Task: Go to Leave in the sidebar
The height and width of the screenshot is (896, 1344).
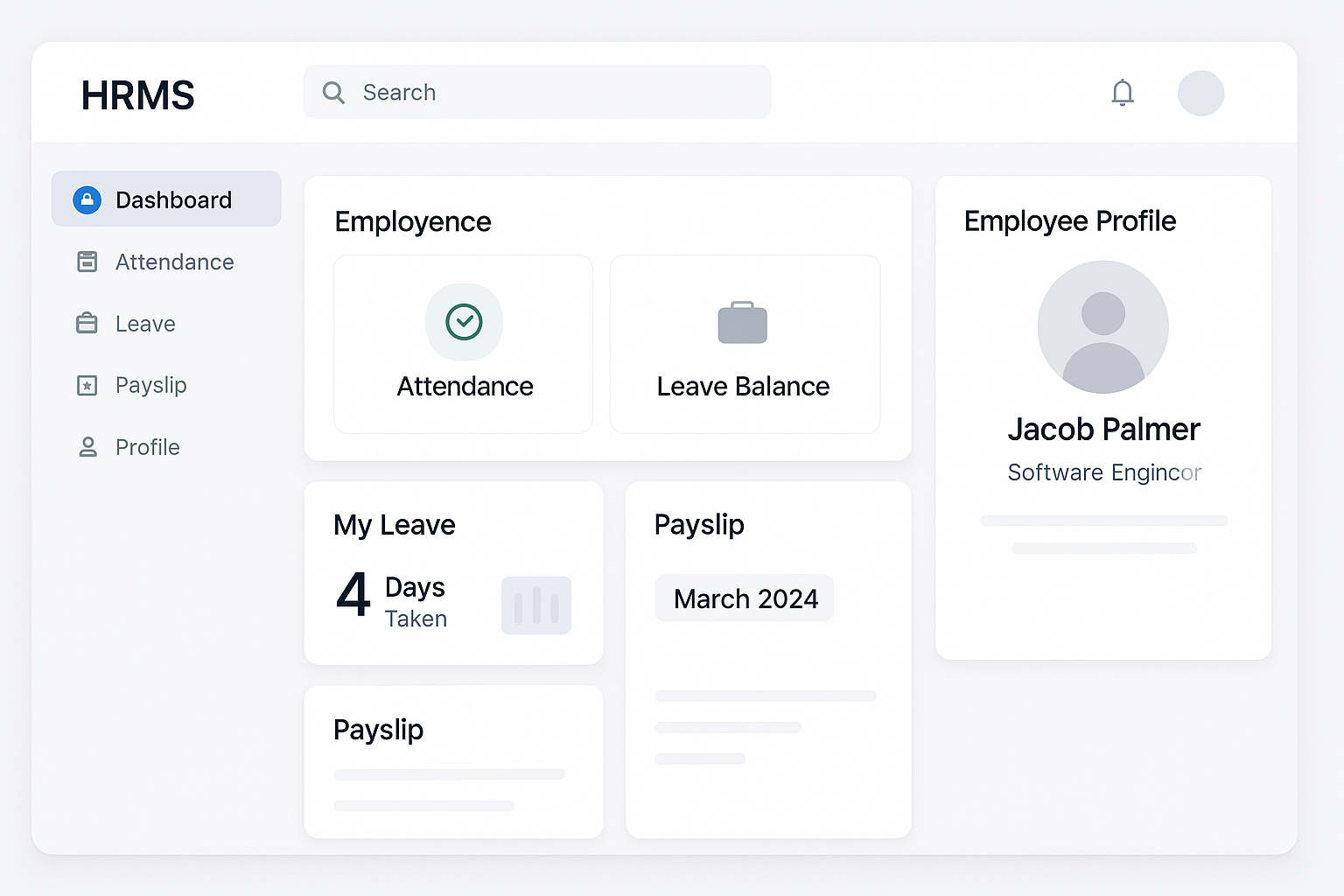Action: point(145,324)
